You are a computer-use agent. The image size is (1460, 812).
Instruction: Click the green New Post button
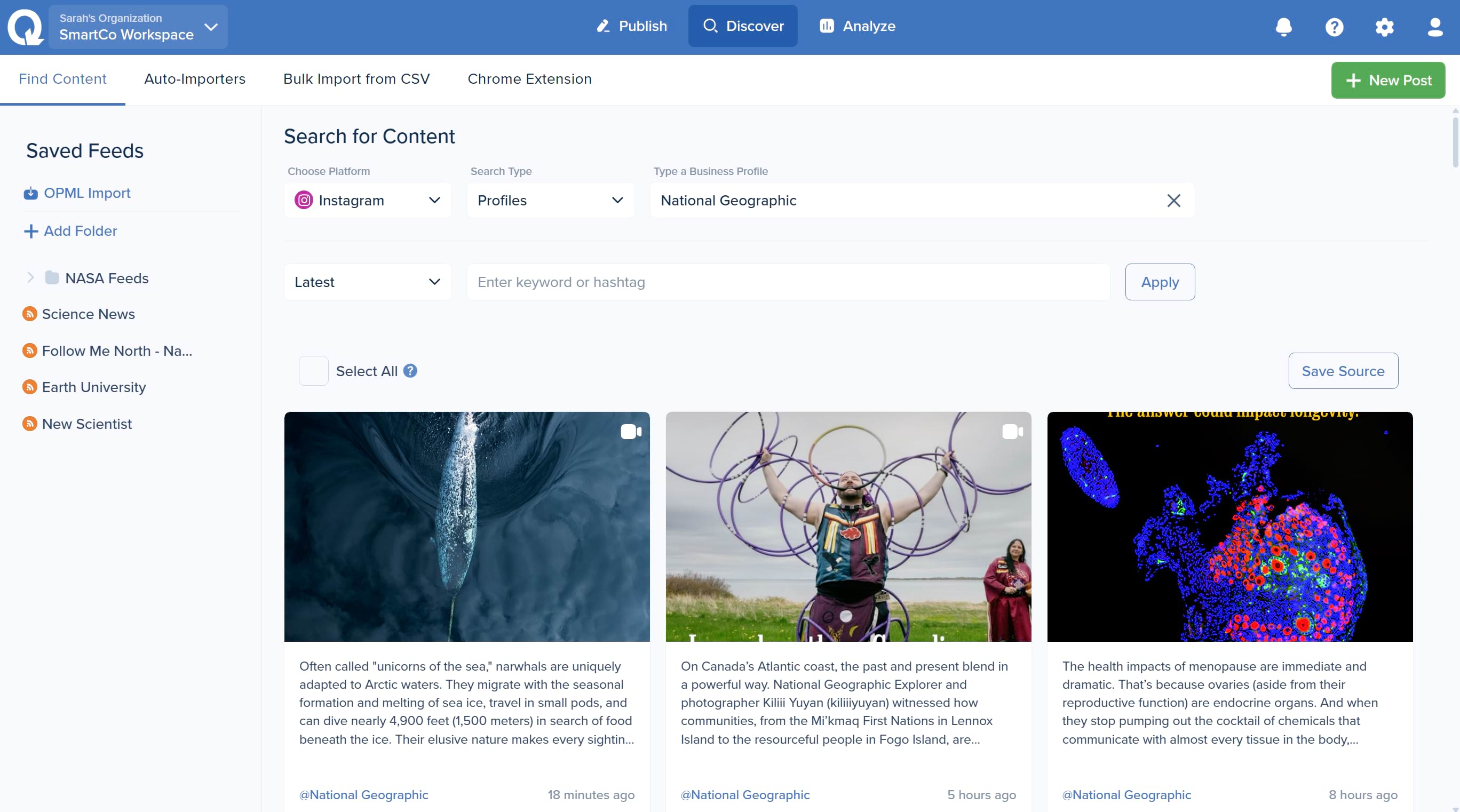coord(1387,80)
